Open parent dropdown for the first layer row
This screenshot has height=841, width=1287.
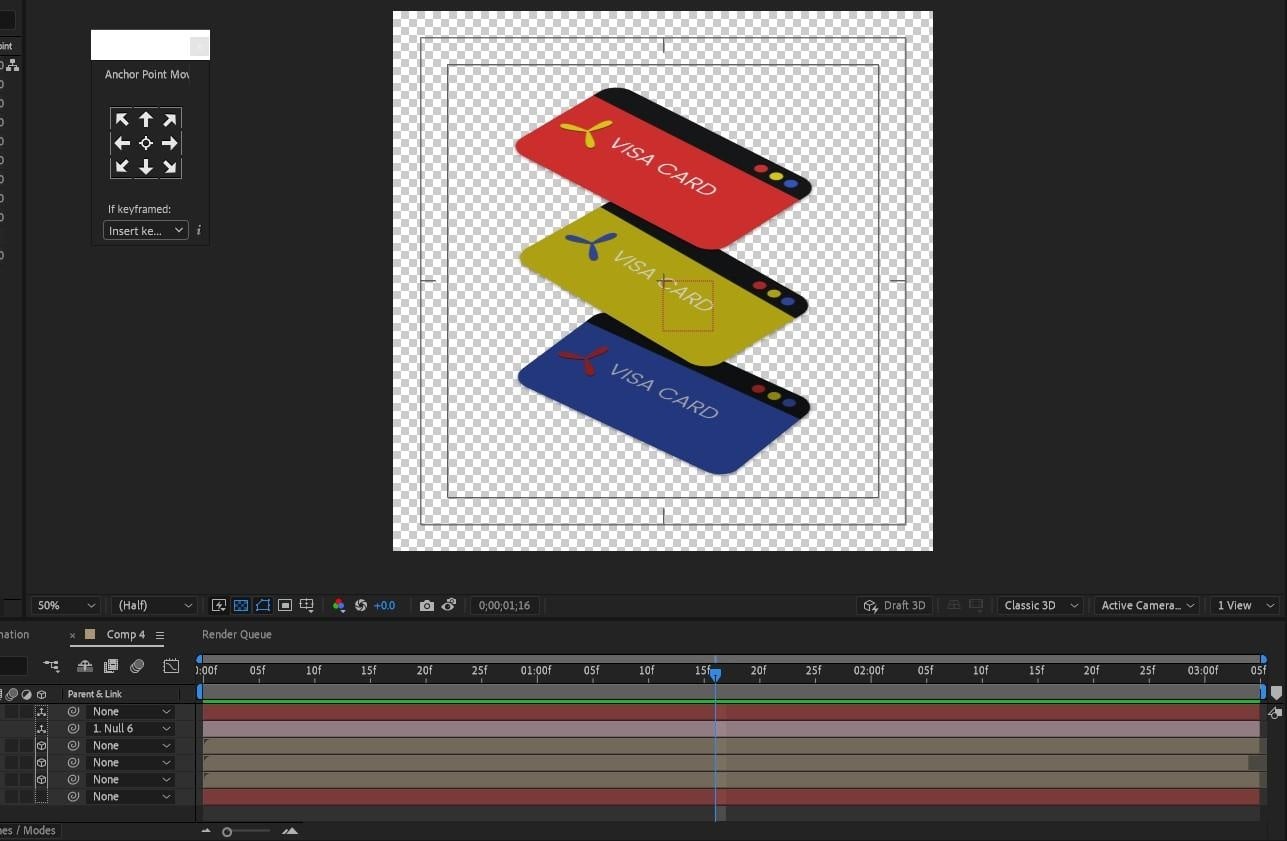132,712
